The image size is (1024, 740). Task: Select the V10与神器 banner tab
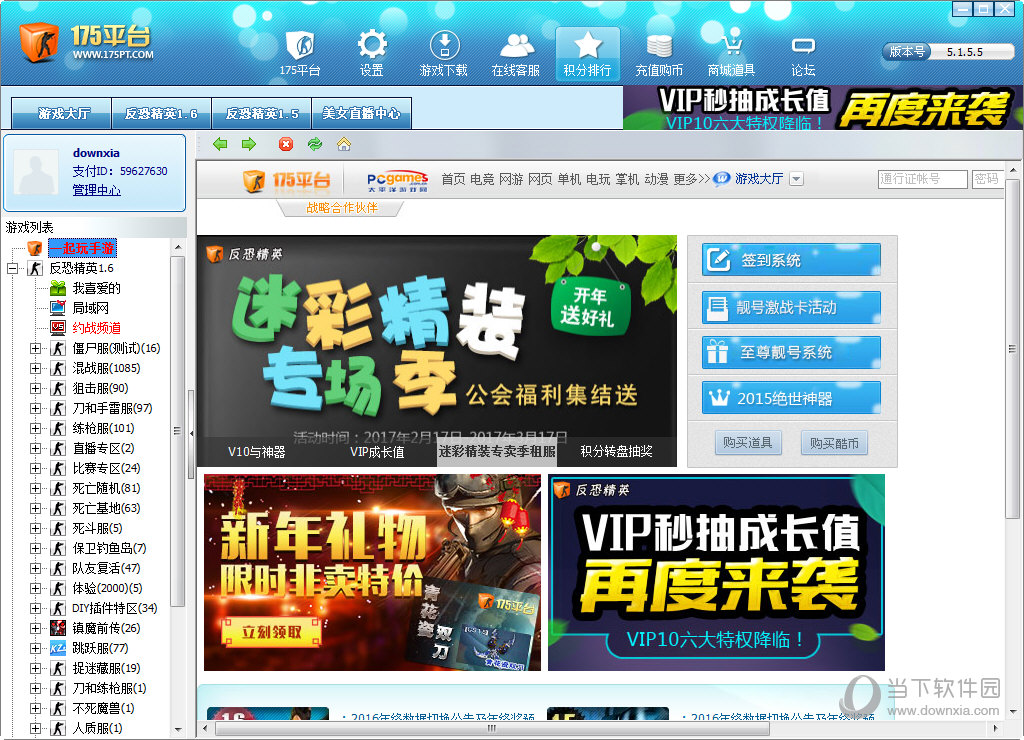(x=257, y=452)
